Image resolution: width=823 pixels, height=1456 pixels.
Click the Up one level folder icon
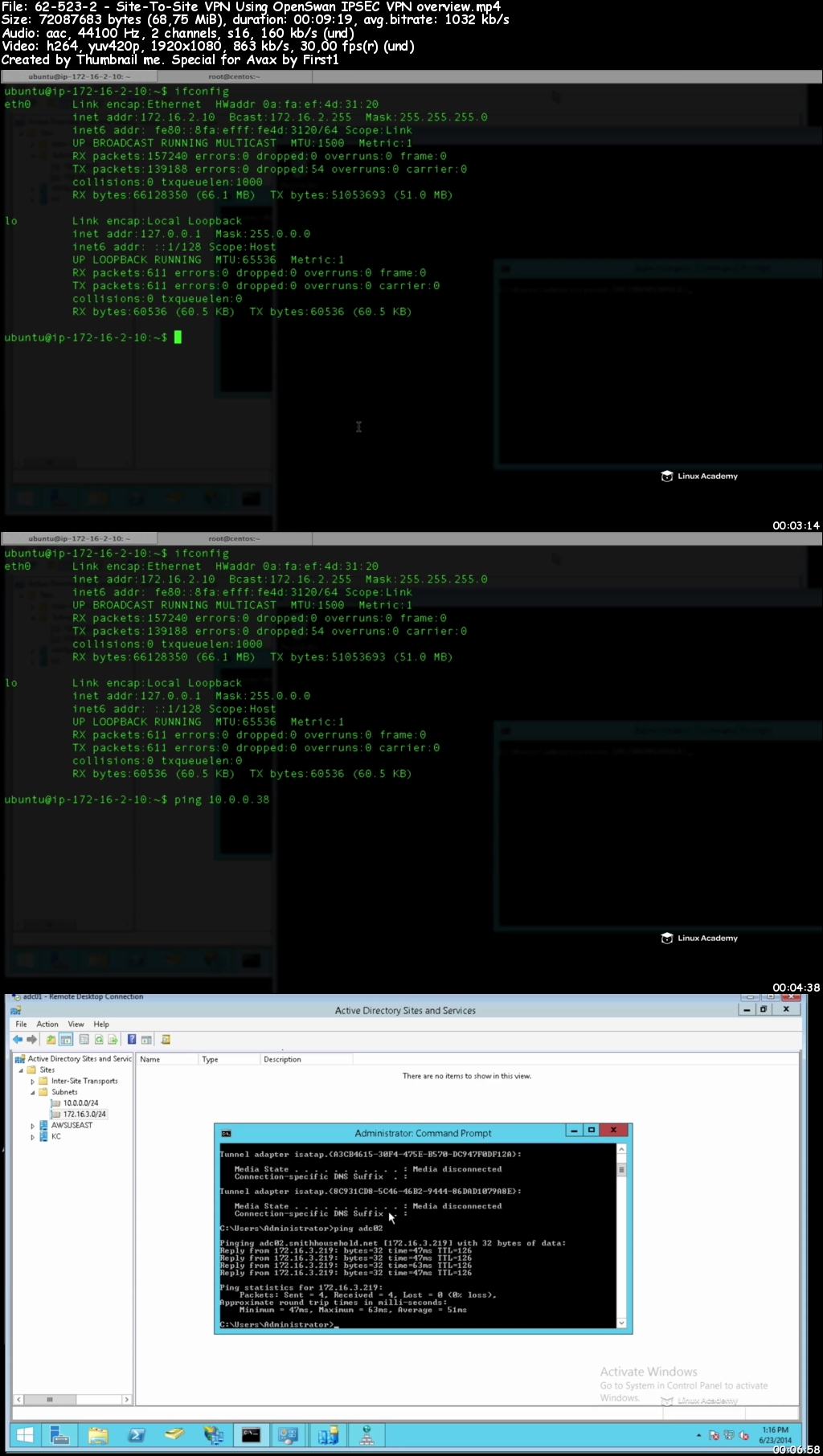51,1039
